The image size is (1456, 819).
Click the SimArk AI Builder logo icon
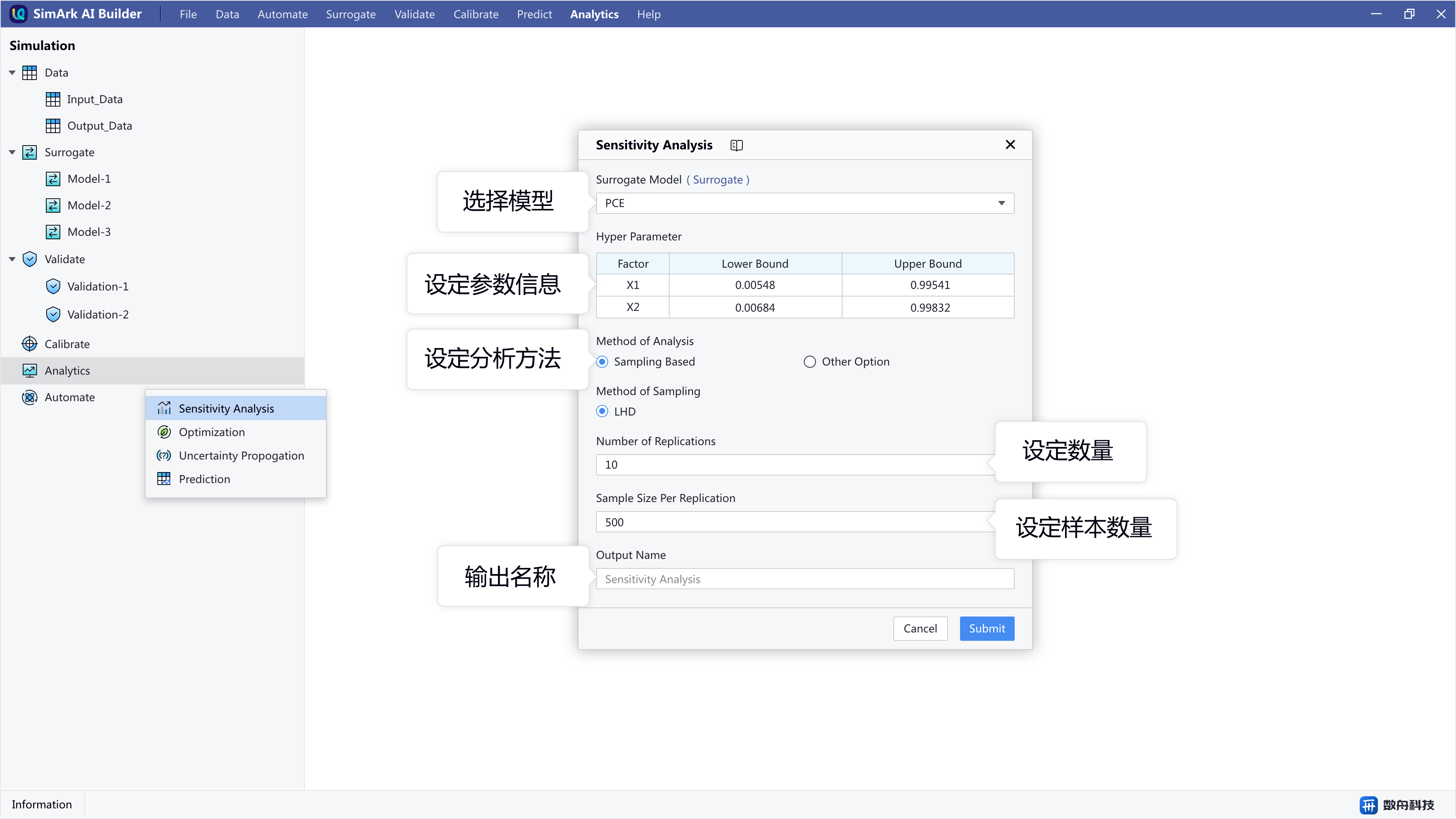pyautogui.click(x=18, y=14)
